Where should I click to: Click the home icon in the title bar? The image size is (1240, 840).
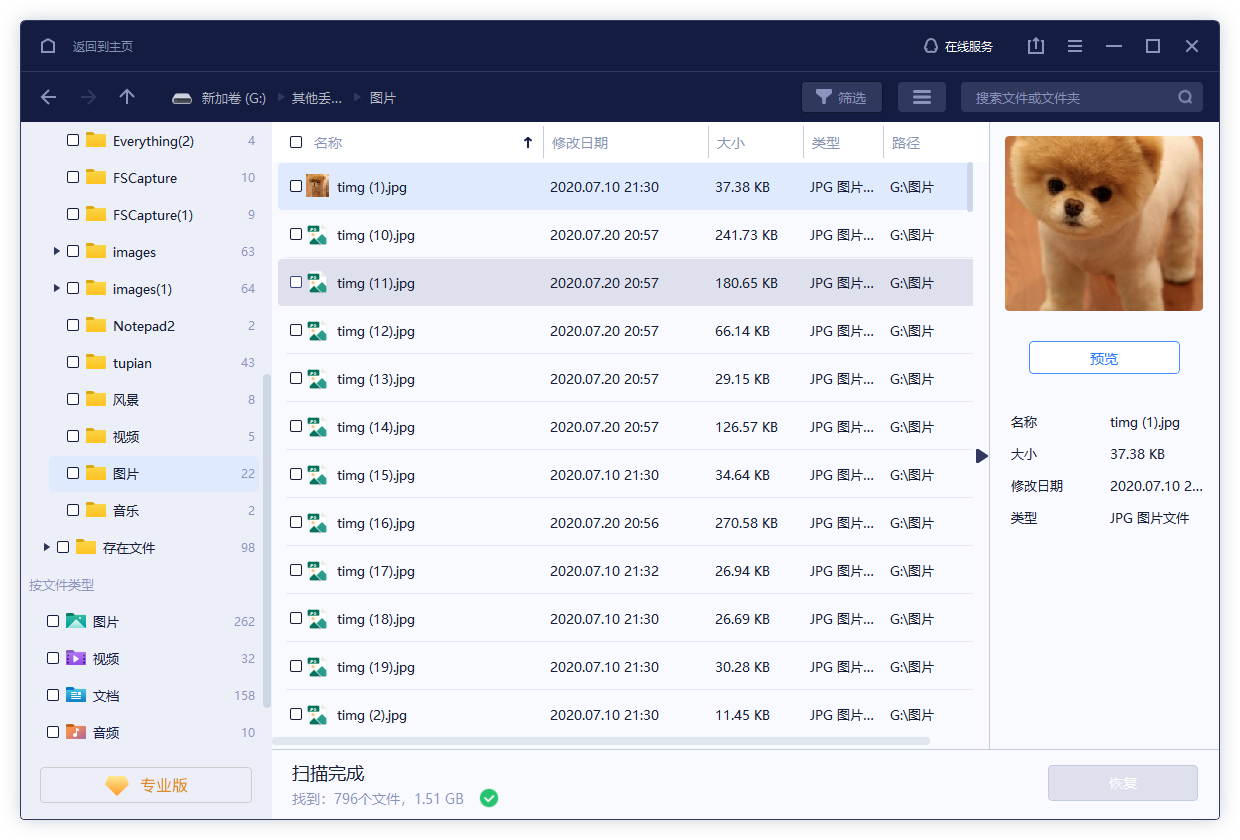(48, 46)
